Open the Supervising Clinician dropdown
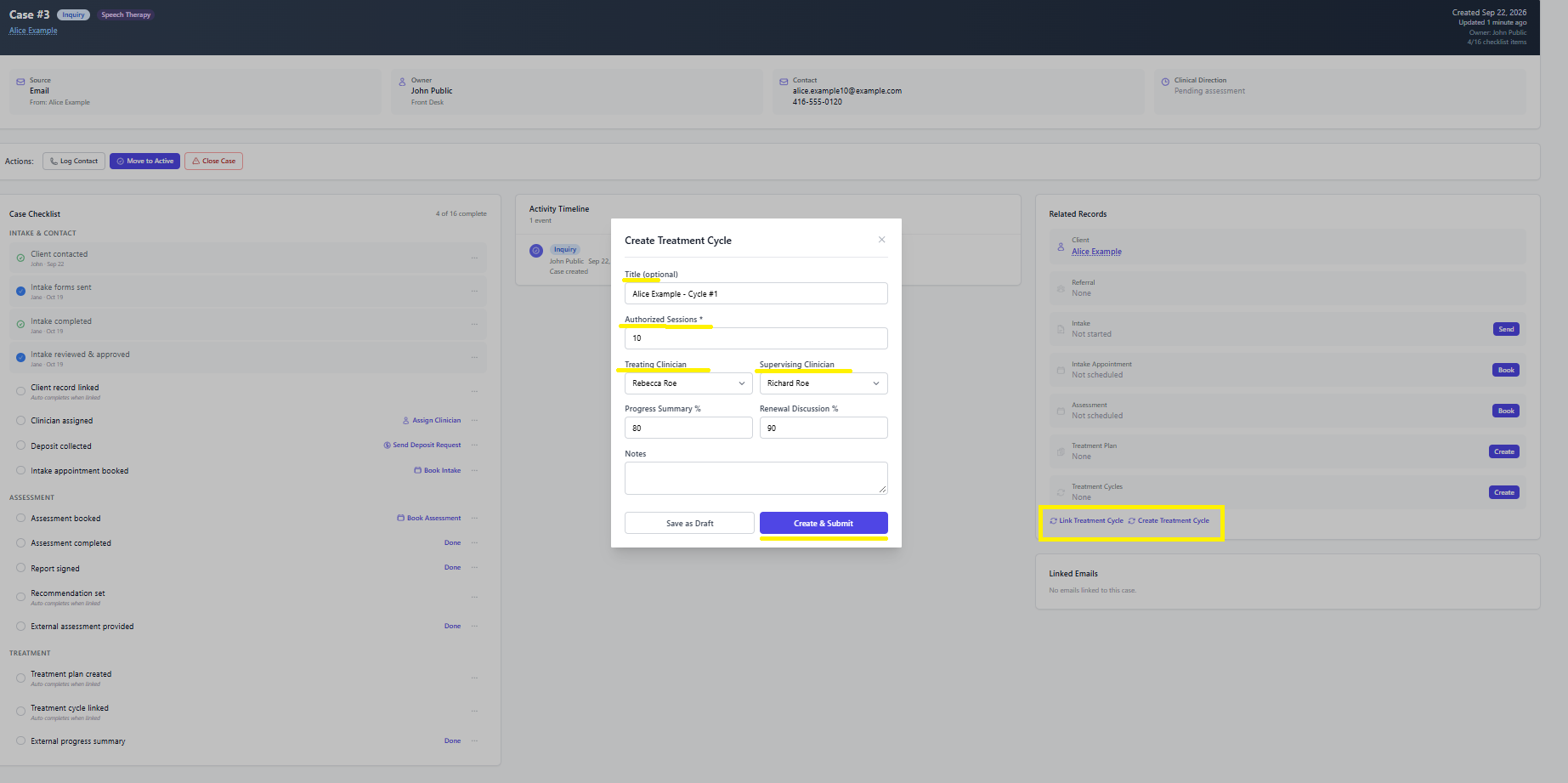1568x783 pixels. 824,383
